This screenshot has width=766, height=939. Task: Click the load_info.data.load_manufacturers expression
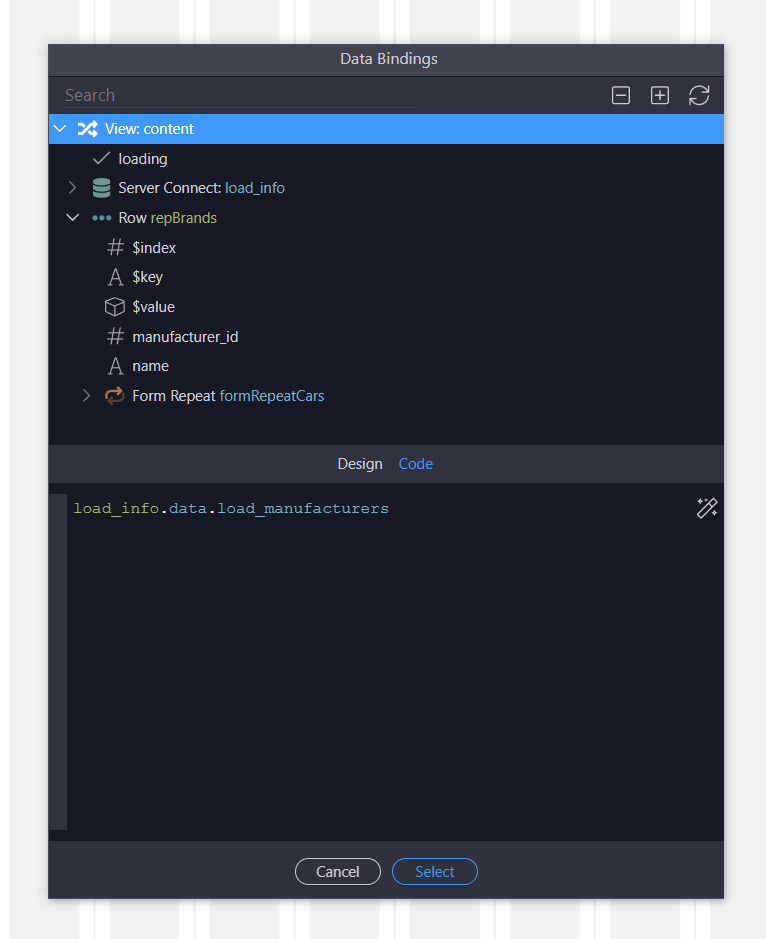coord(231,509)
